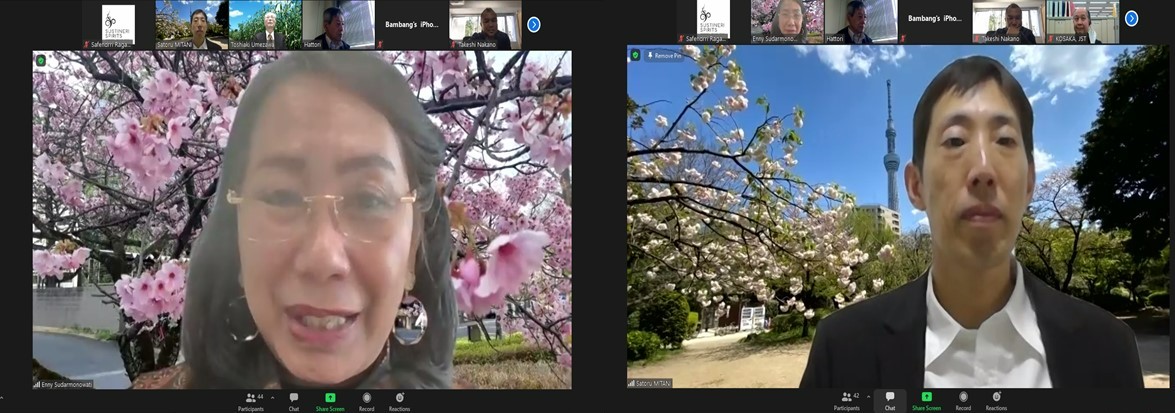1175x413 pixels.
Task: Start Record in left Zoom window
Action: 366,402
